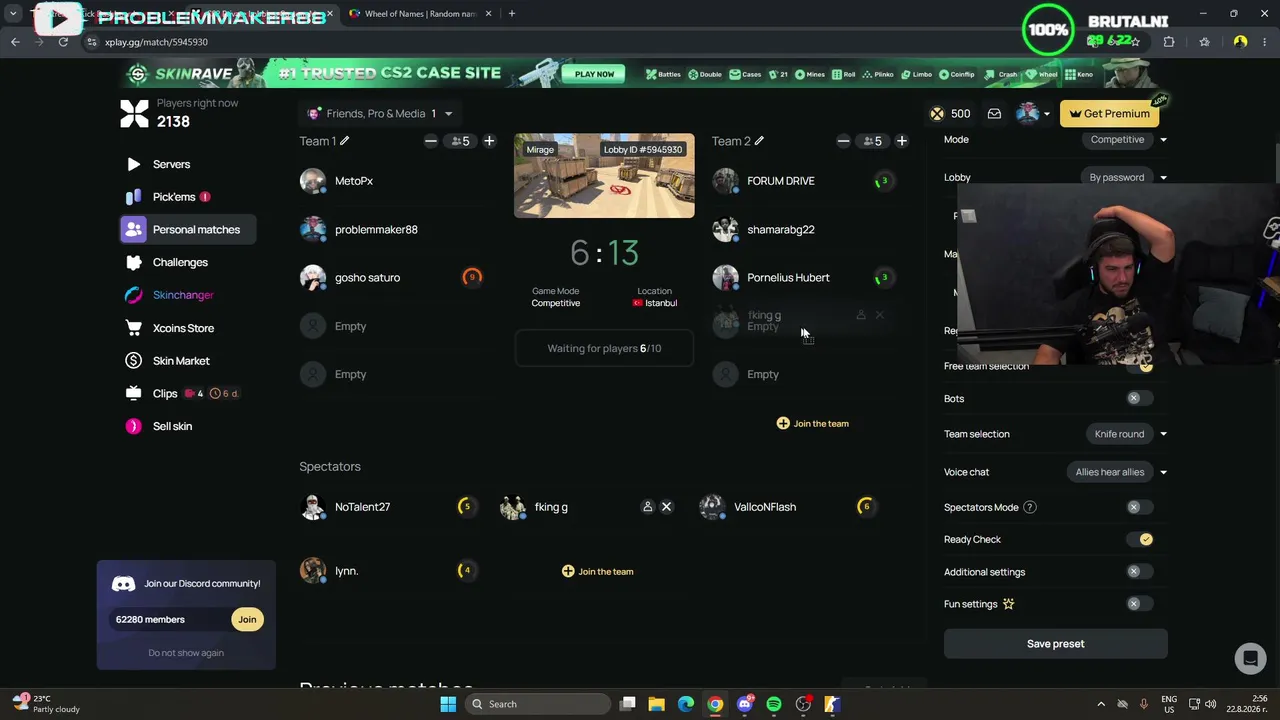Go back with the browser back arrow
Screen dimensions: 1280x720
(x=15, y=42)
